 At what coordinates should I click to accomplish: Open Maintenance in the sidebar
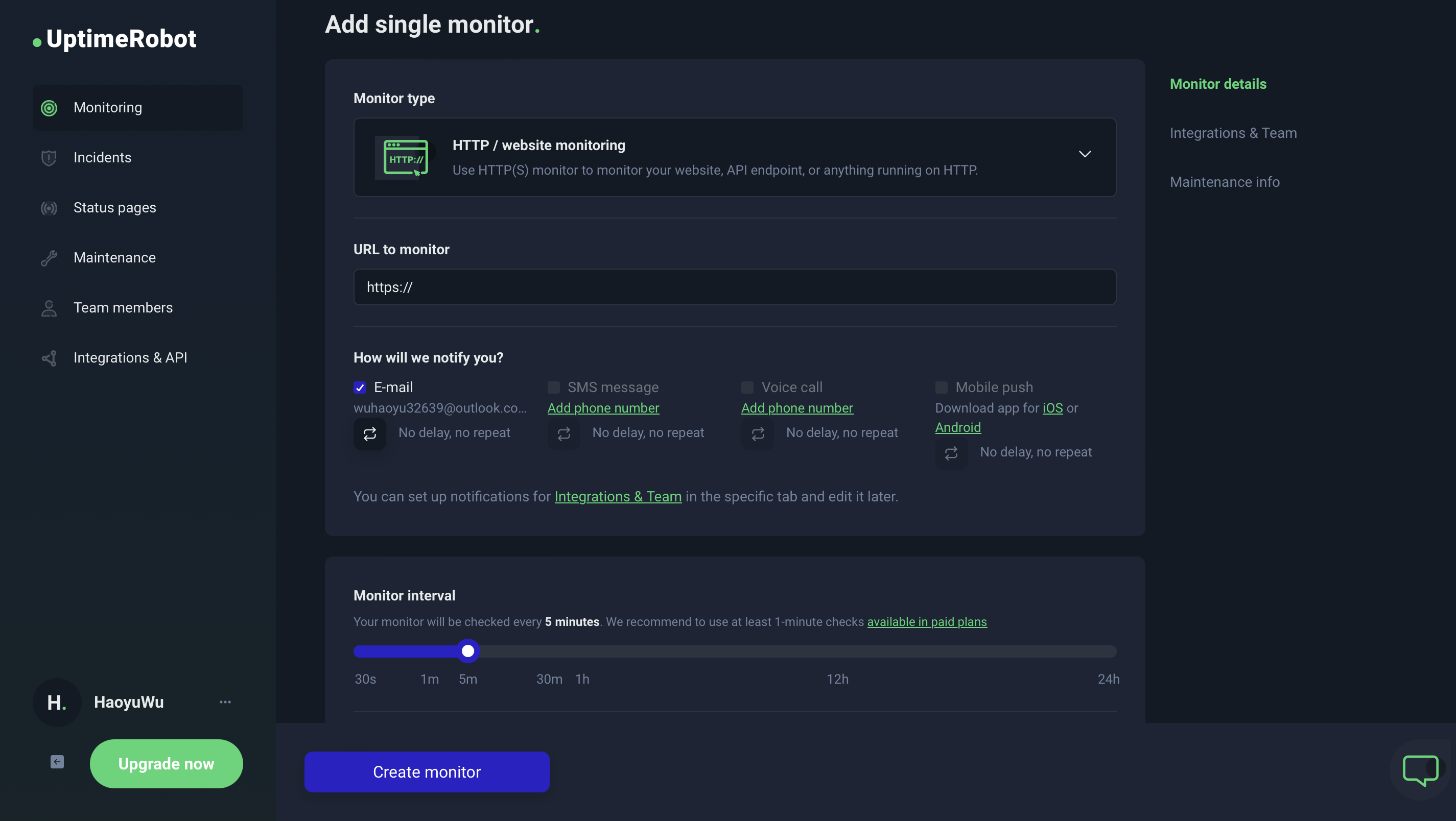(x=137, y=258)
